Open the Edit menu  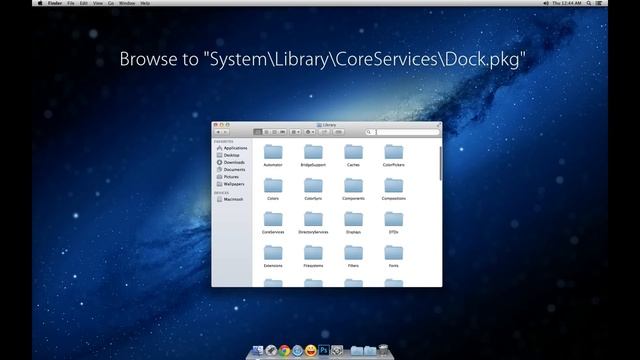click(84, 3)
